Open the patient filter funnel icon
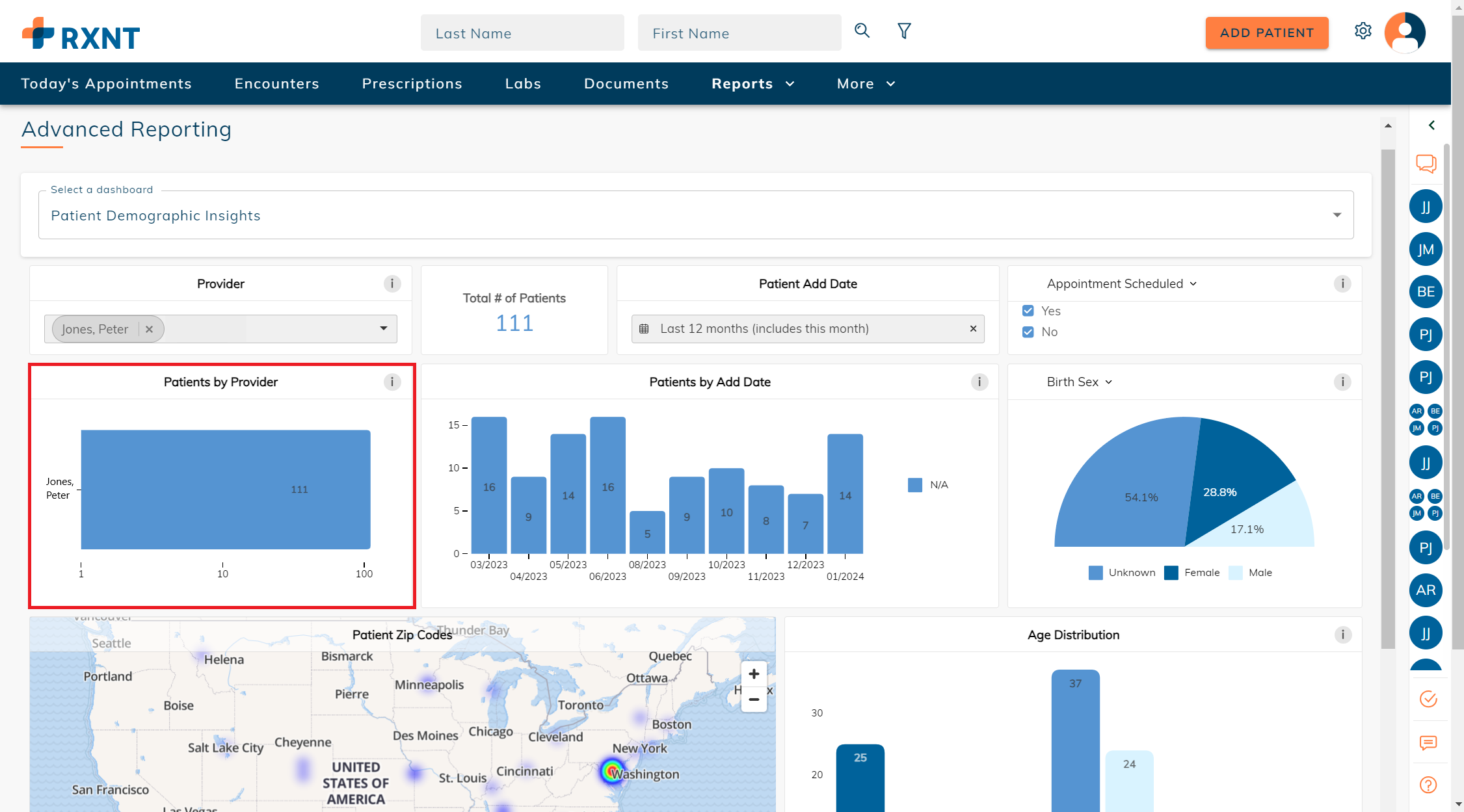 (904, 31)
